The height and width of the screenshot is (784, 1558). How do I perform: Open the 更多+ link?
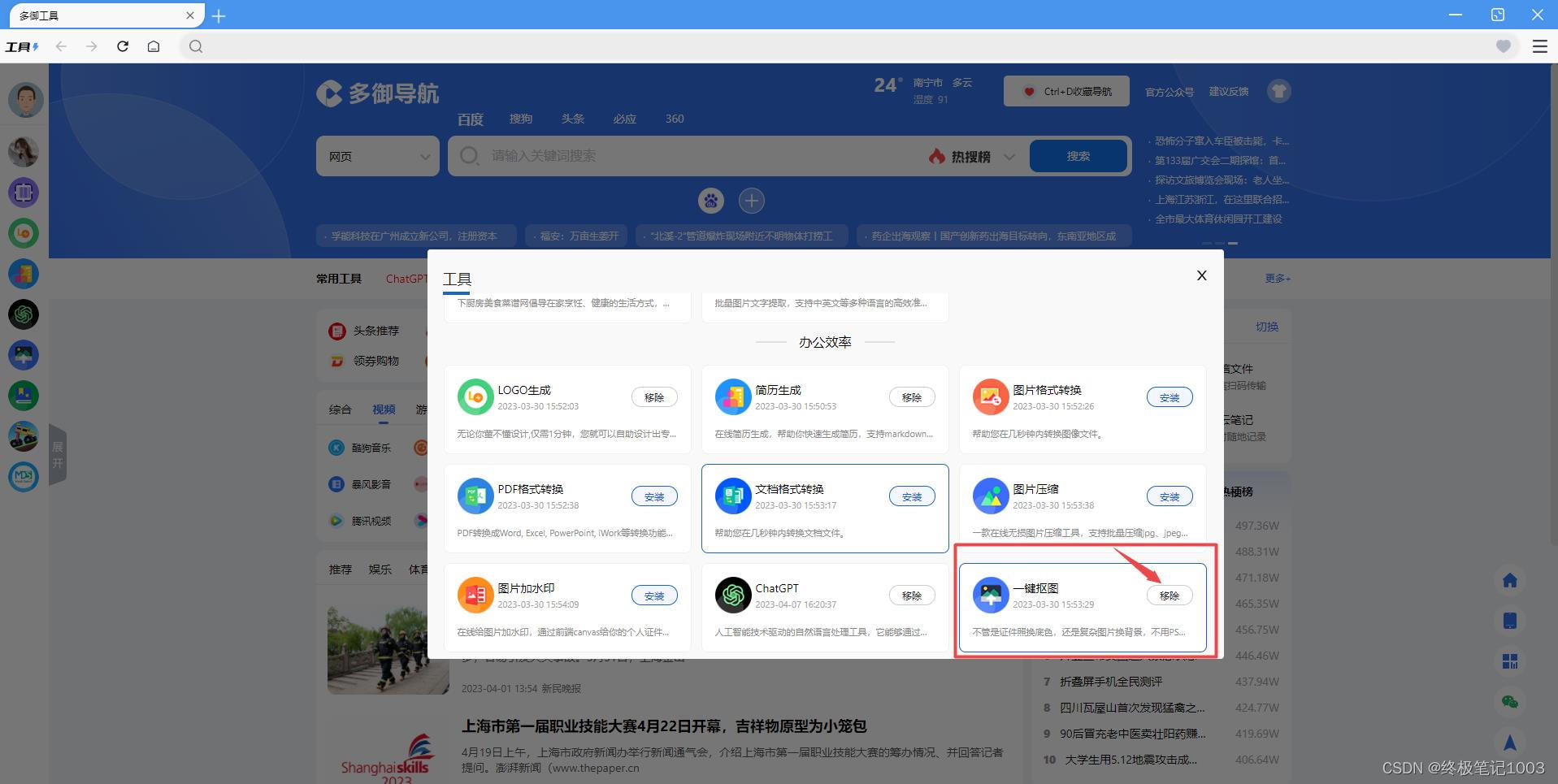1278,279
